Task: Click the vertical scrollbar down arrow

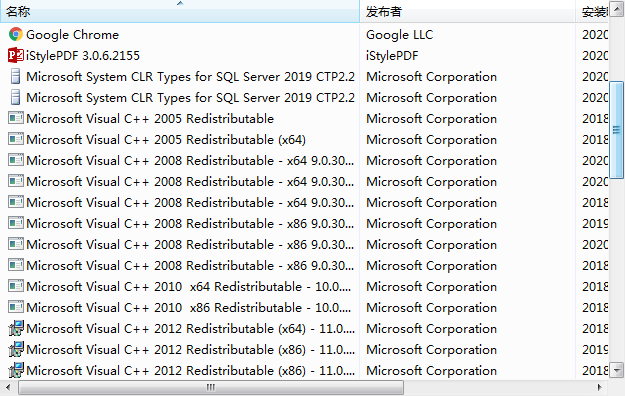Action: [x=617, y=370]
